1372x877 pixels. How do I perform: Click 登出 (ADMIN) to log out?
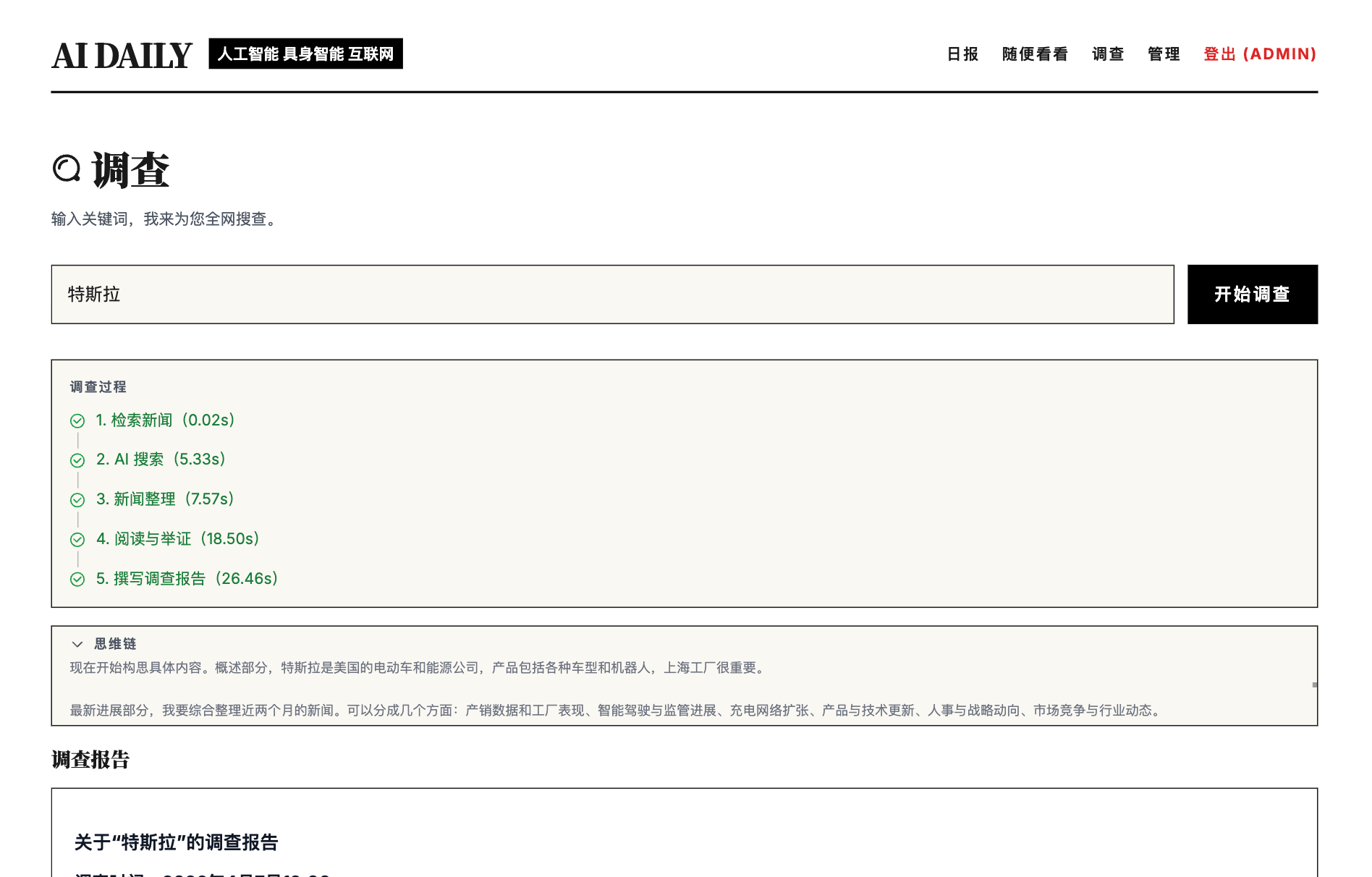(x=1259, y=54)
